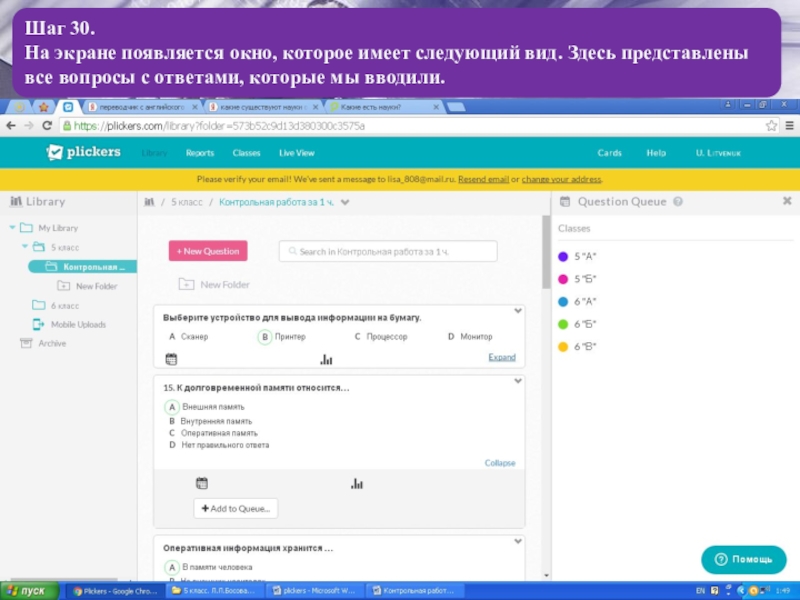
Task: Click the calendar icon in question 15
Action: 202,483
